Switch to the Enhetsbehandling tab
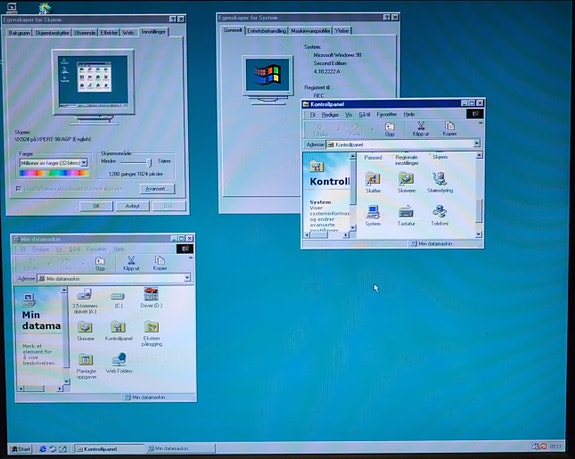575x459 pixels. (266, 31)
